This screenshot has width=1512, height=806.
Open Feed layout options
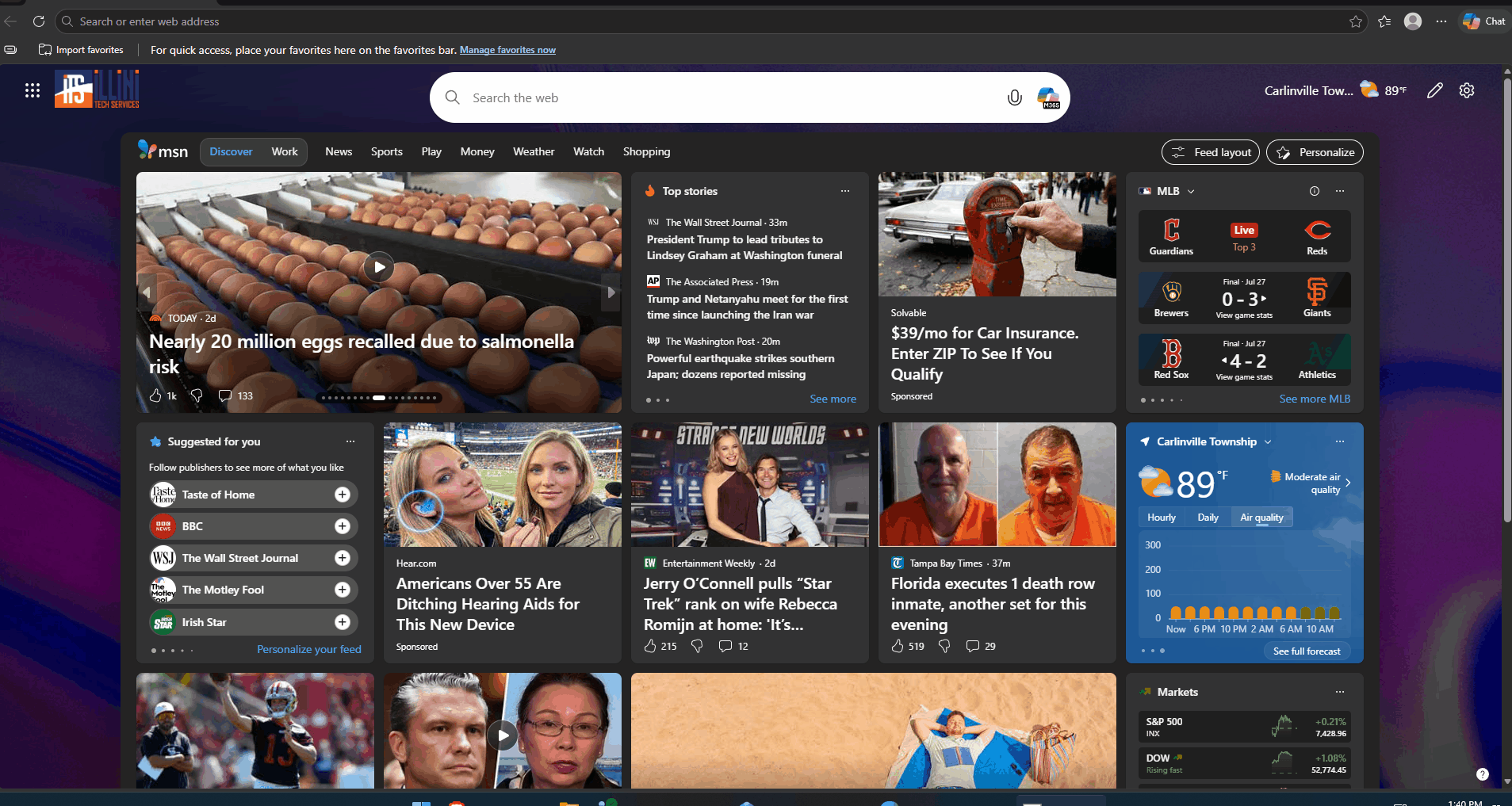click(x=1210, y=152)
